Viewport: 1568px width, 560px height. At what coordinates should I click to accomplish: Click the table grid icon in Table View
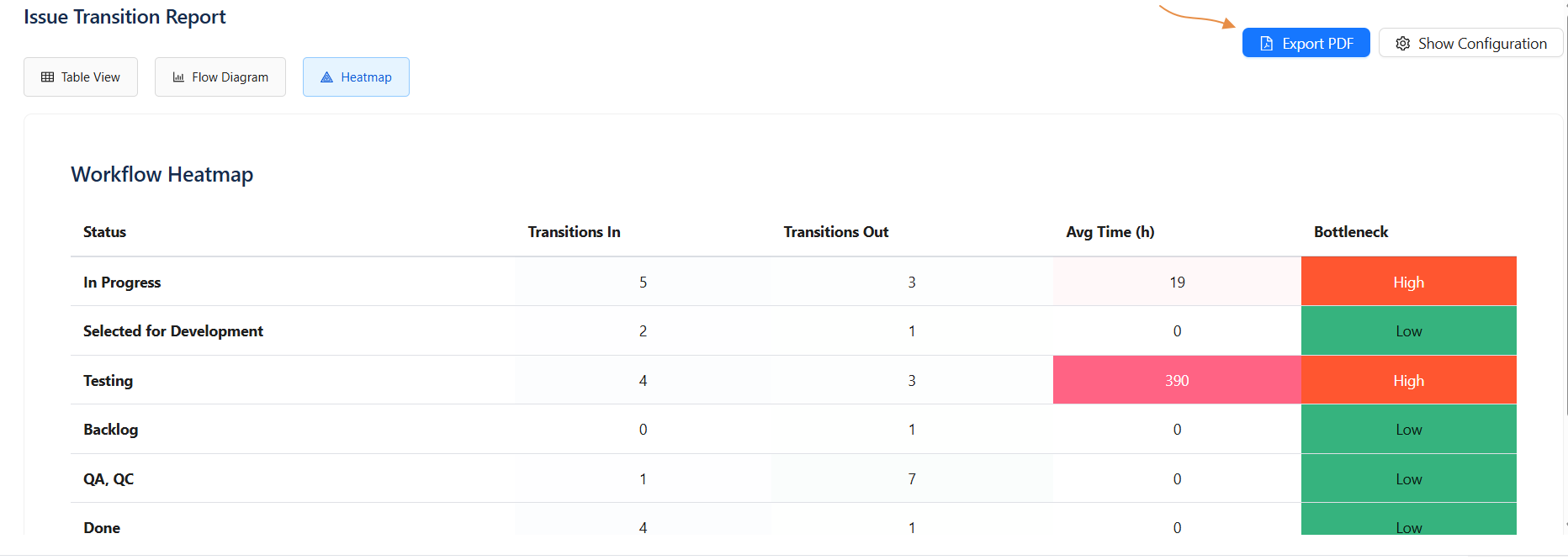click(x=48, y=77)
